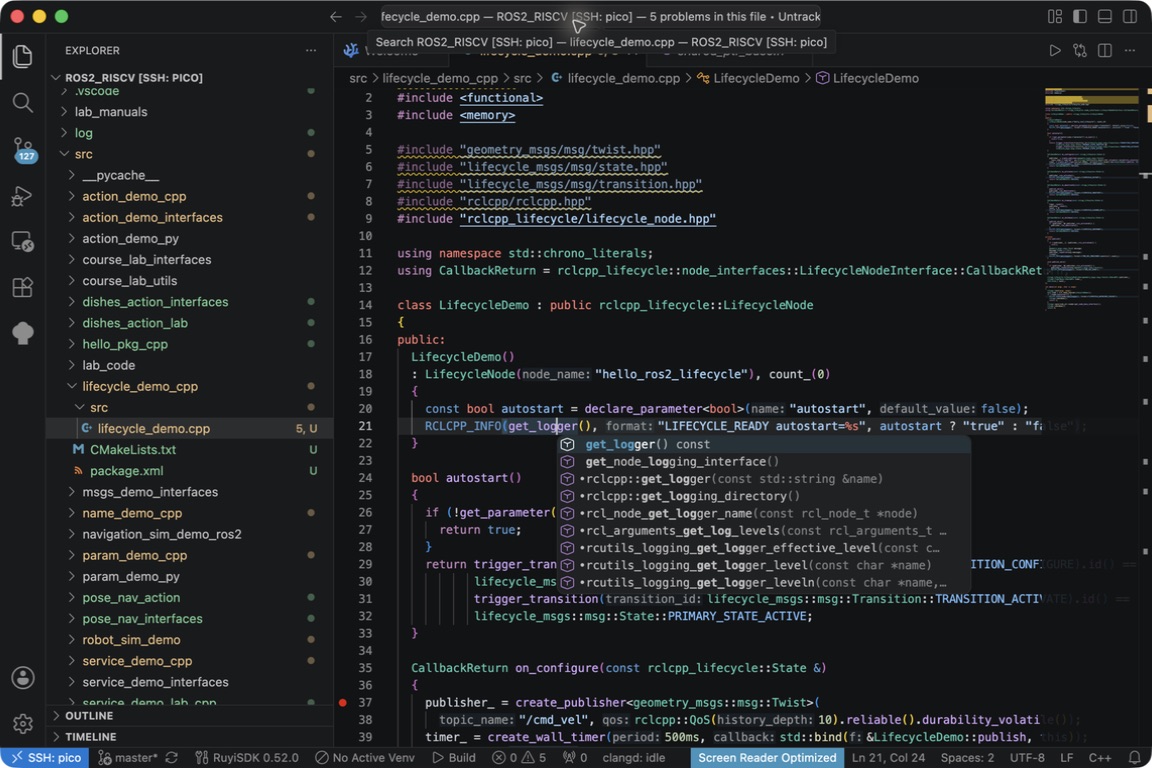
Task: Select rclcpp::get_logger suggestion
Action: pos(763,479)
